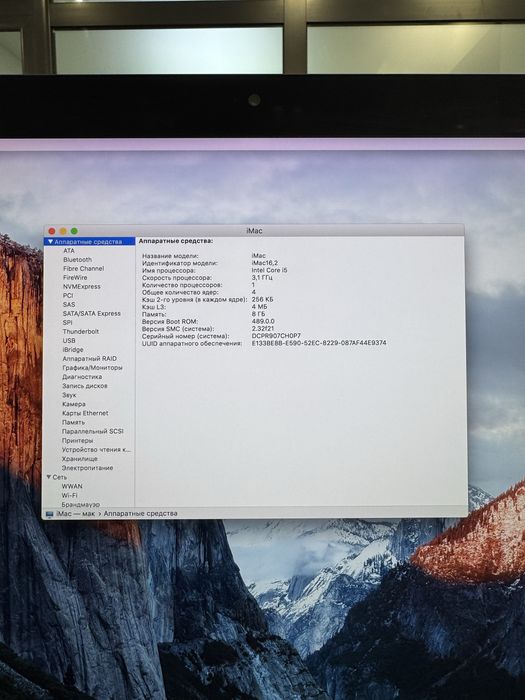This screenshot has height=700, width=525.
Task: Select Параллельный SCSI in the sidebar
Action: pos(92,431)
